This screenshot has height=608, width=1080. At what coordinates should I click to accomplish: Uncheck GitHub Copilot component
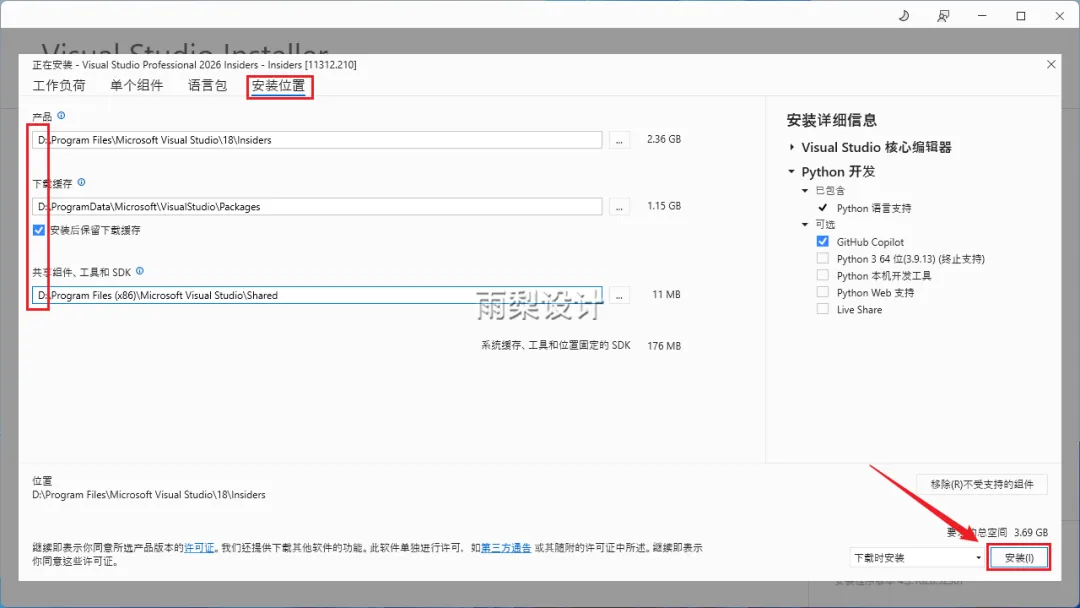point(822,242)
